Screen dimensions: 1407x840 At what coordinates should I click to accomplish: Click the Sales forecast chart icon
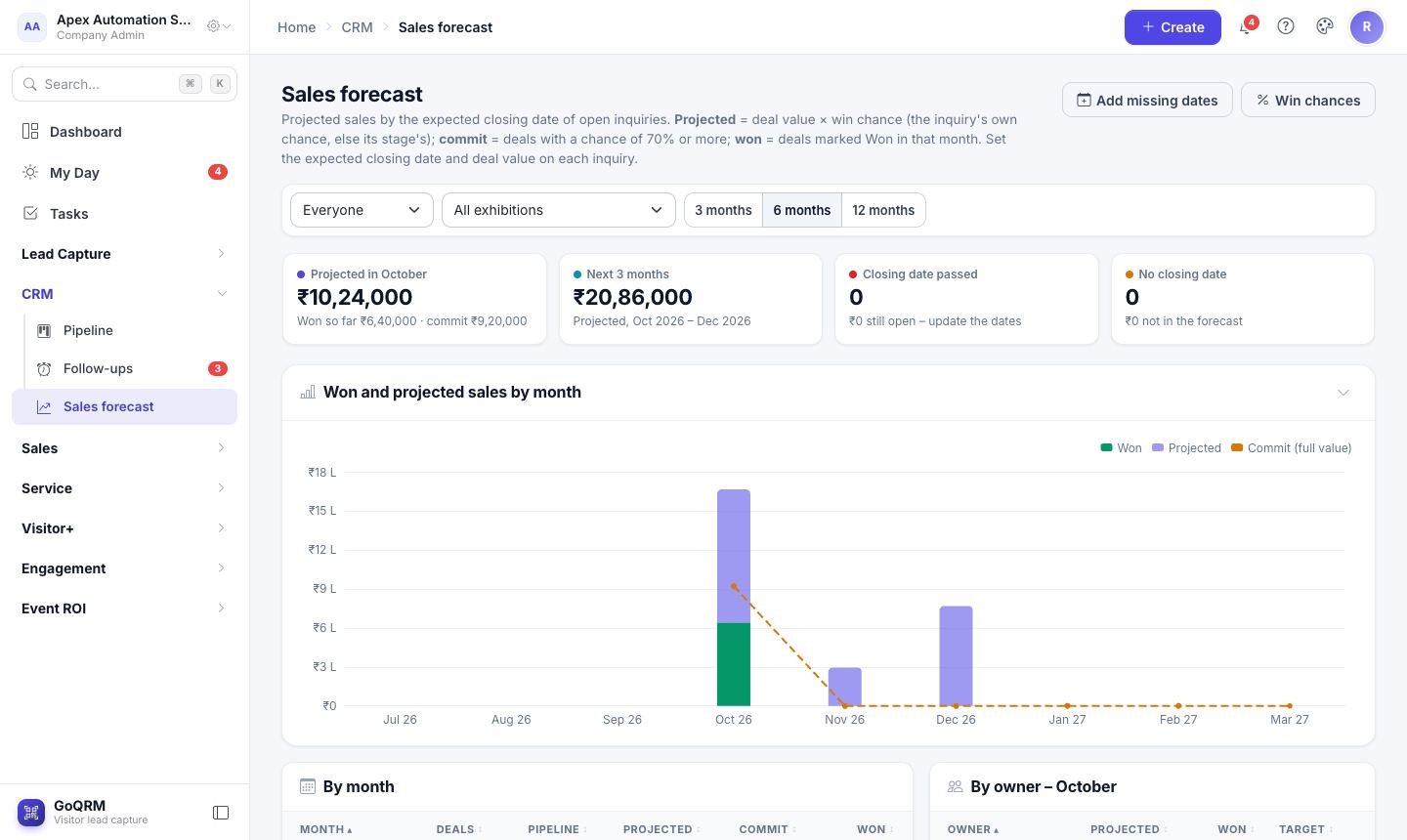(44, 407)
